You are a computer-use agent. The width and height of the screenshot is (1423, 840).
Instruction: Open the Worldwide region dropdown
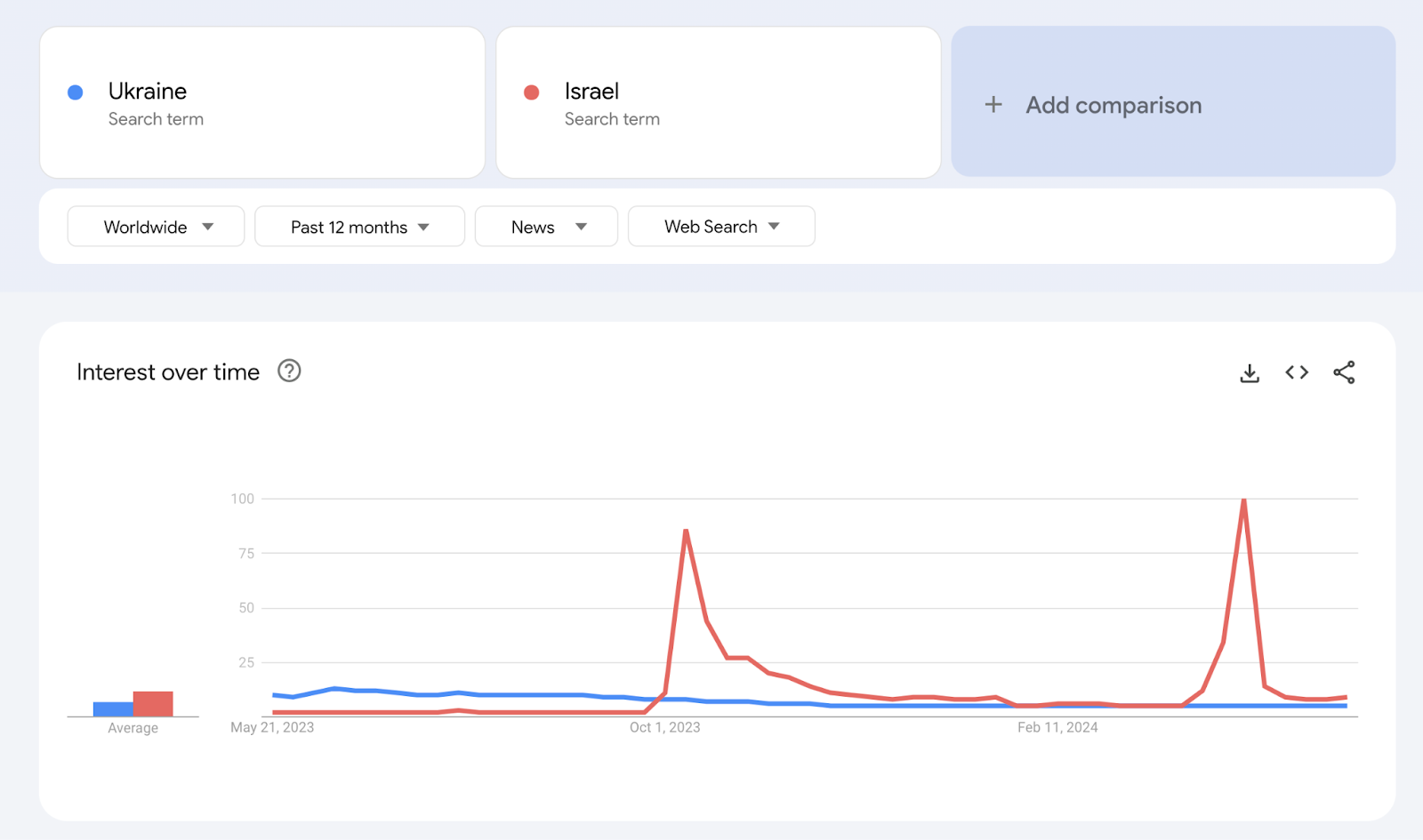(156, 227)
